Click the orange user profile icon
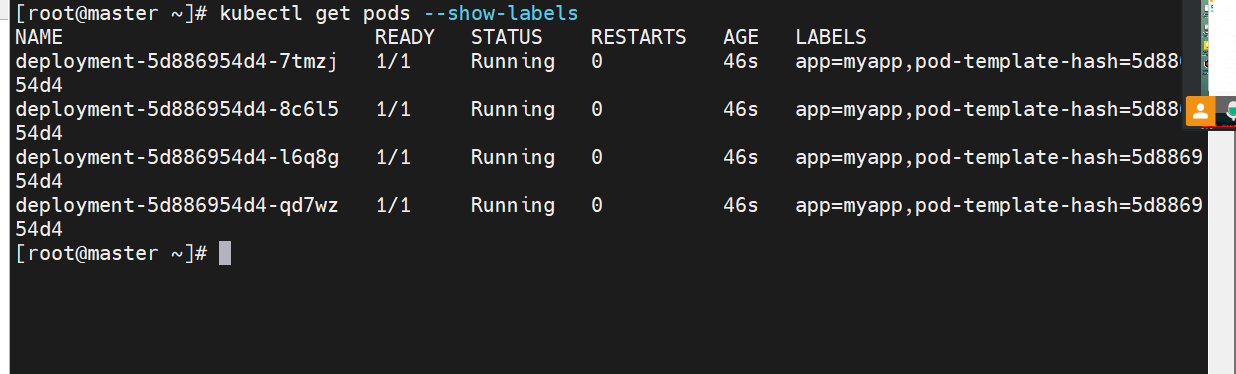The width and height of the screenshot is (1236, 374). (x=1200, y=112)
